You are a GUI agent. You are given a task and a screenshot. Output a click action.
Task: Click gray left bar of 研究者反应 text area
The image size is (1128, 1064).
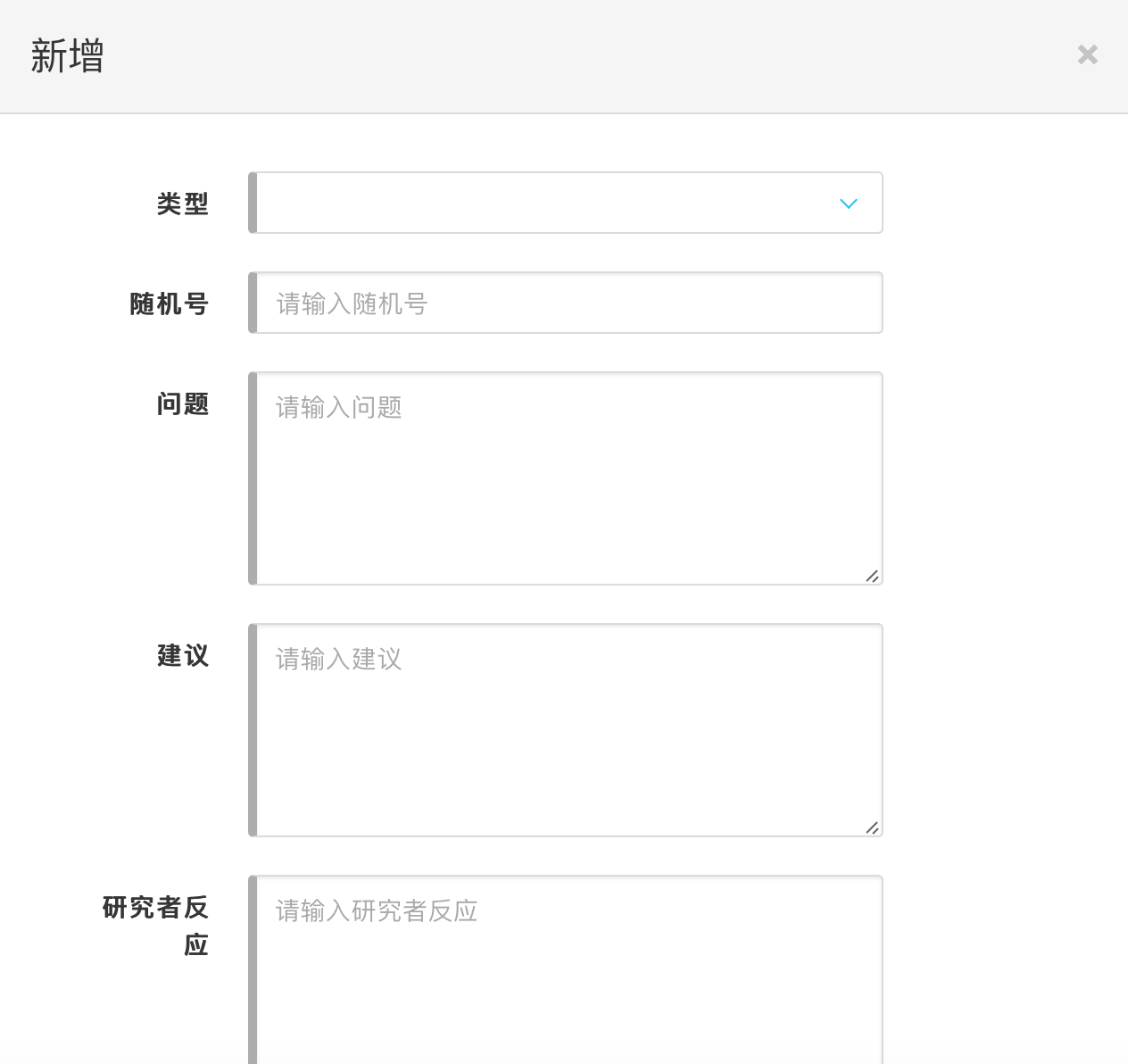(253, 973)
